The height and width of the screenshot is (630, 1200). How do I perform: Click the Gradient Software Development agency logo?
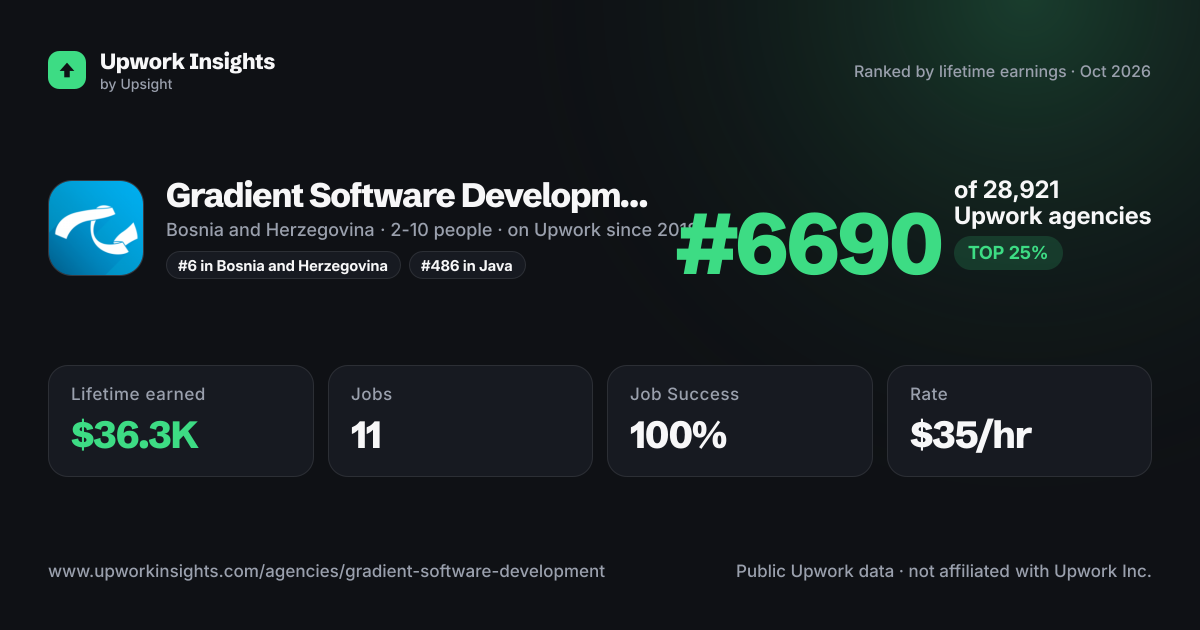pos(96,228)
